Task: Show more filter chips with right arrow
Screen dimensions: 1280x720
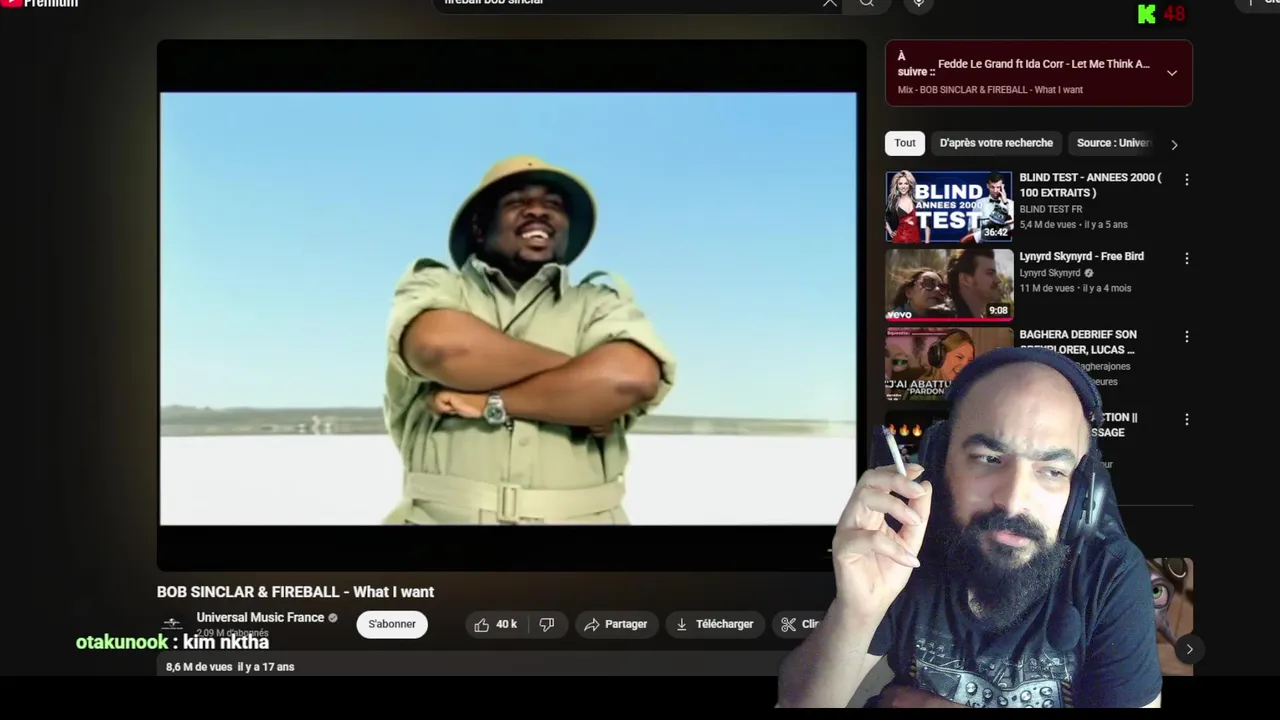Action: tap(1174, 144)
